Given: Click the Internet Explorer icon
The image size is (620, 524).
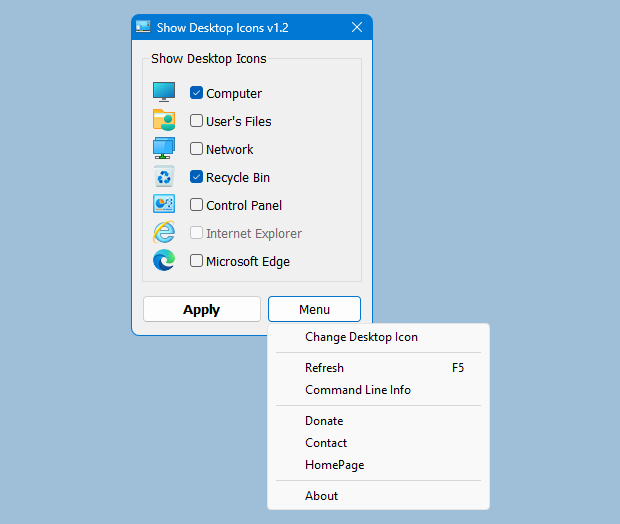Looking at the screenshot, I should pyautogui.click(x=164, y=233).
